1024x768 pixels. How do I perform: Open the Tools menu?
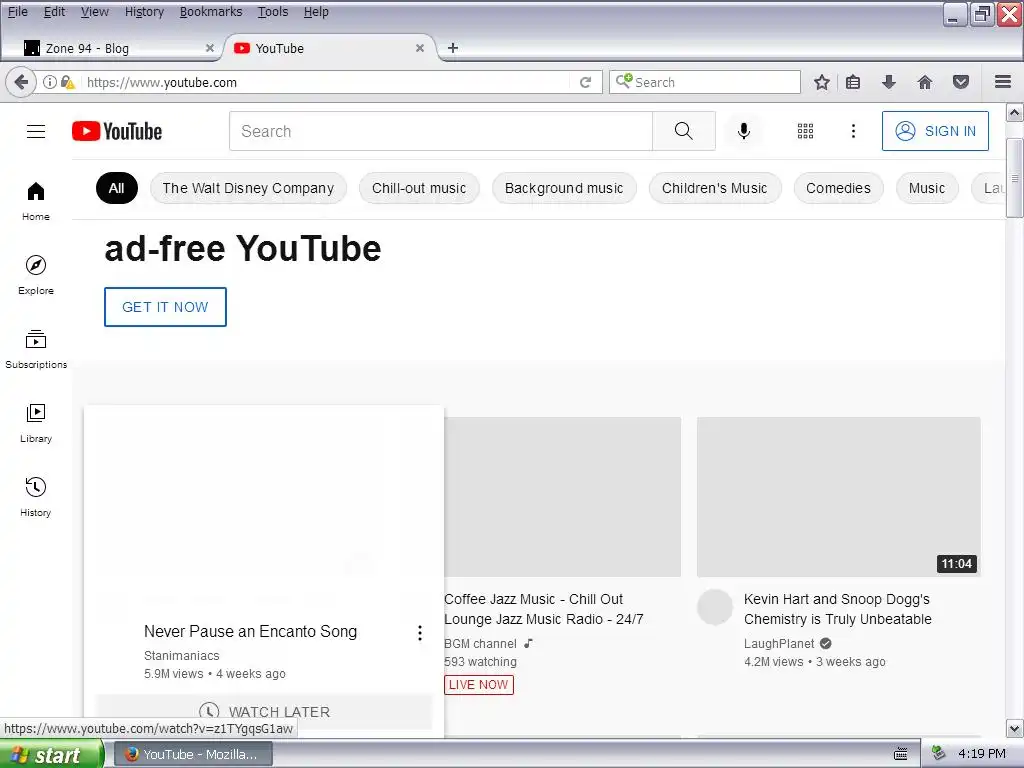tap(273, 12)
